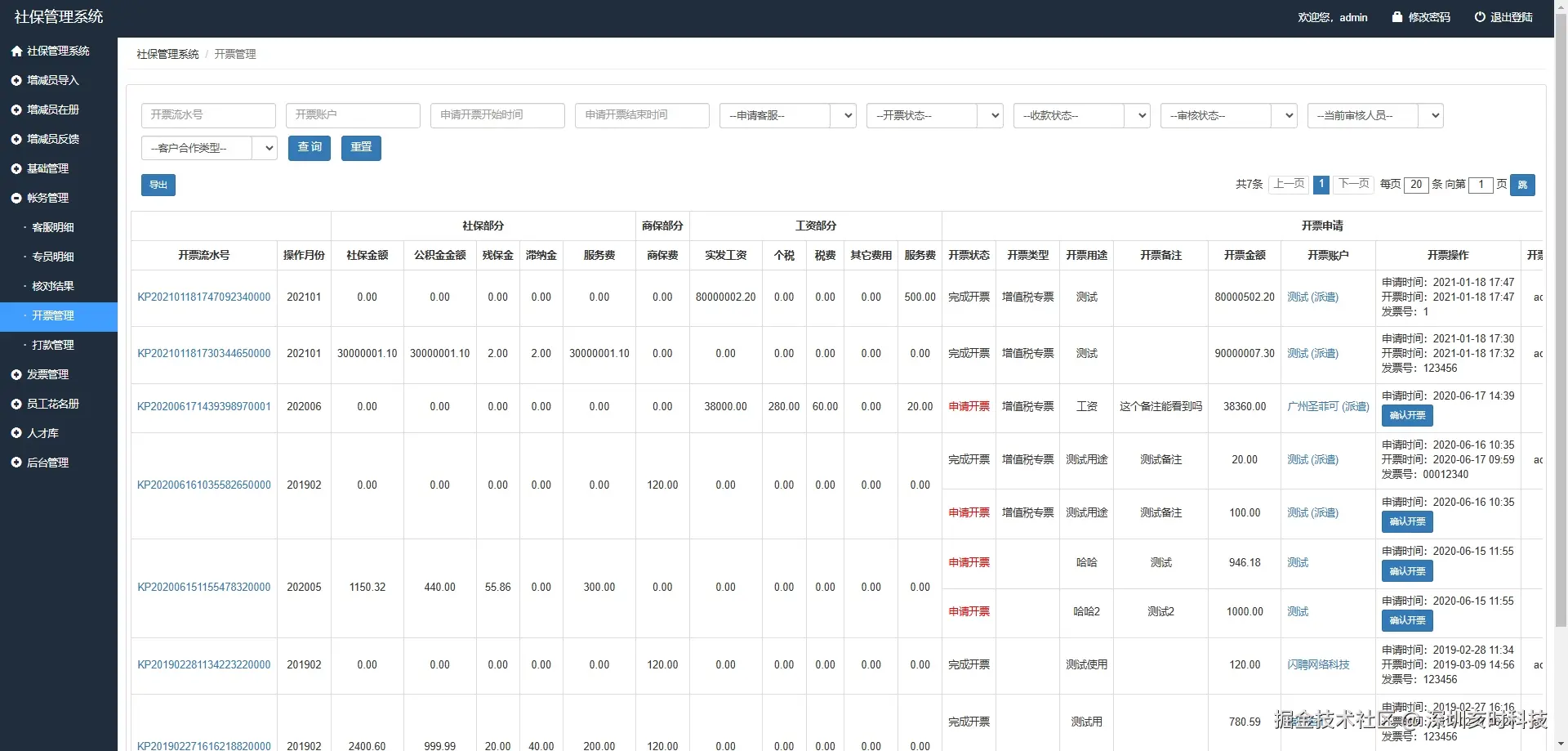Click the plus icon next to 增减员导入
The width and height of the screenshot is (1568, 751).
click(x=16, y=81)
